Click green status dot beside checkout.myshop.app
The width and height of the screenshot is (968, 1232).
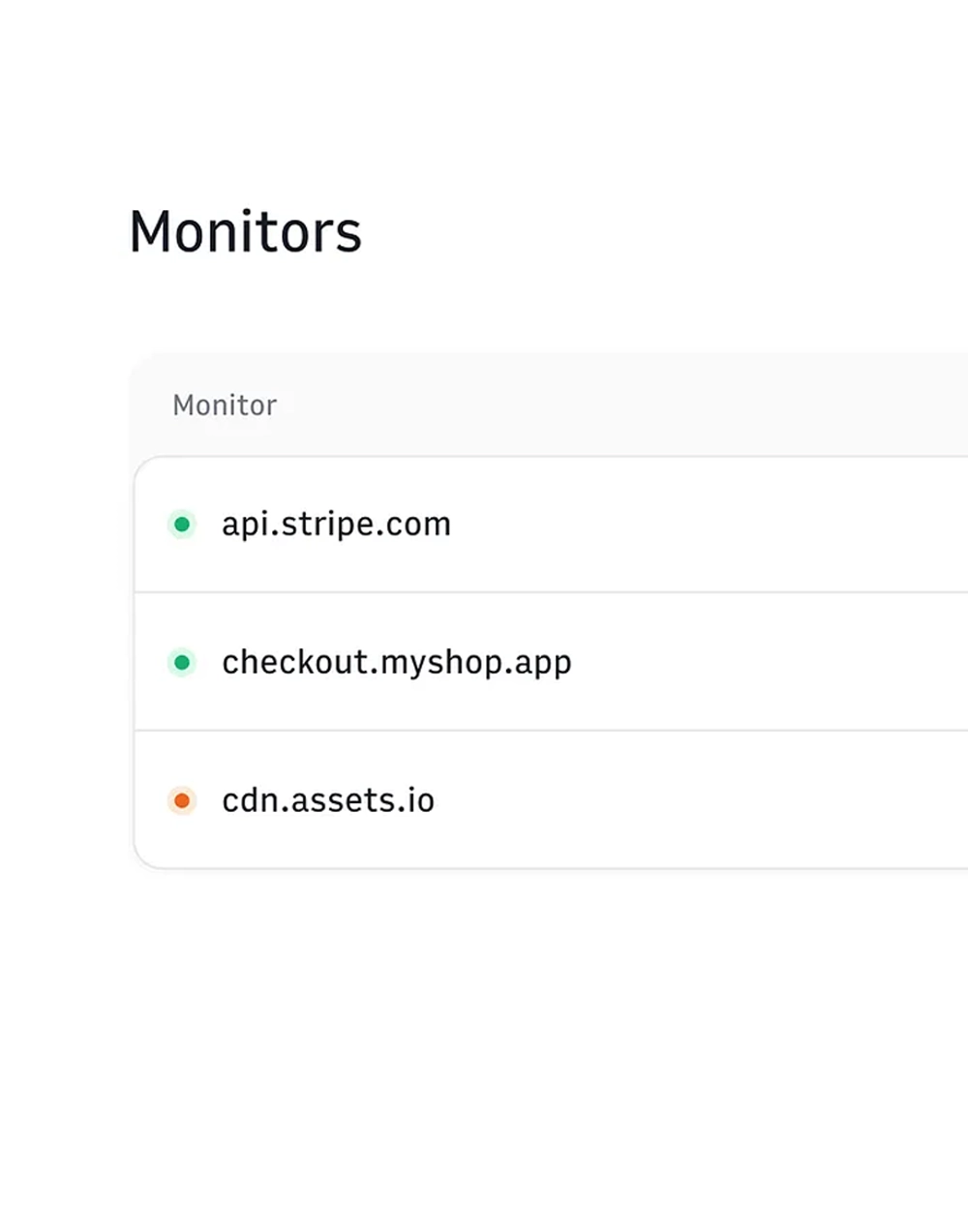[x=181, y=663]
